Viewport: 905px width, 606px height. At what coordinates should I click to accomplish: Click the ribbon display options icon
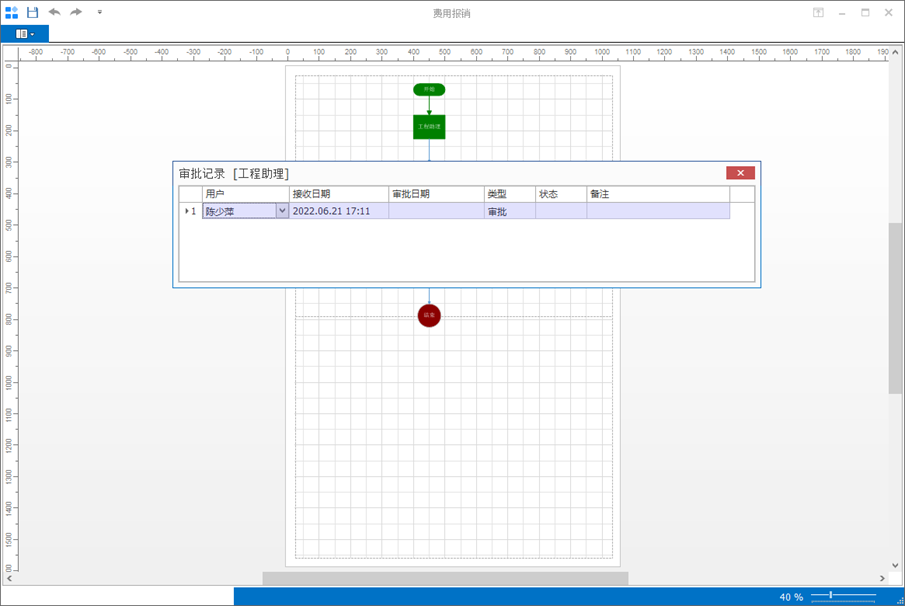[818, 13]
